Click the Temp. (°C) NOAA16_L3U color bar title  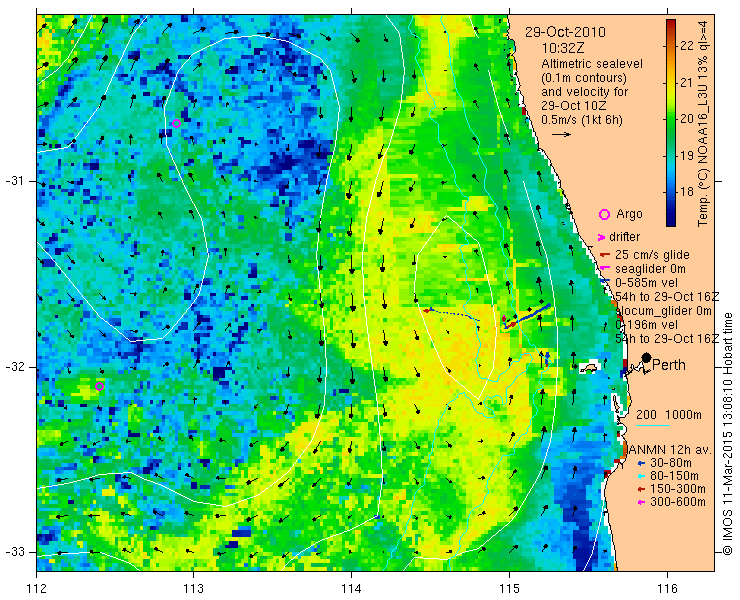click(x=703, y=123)
